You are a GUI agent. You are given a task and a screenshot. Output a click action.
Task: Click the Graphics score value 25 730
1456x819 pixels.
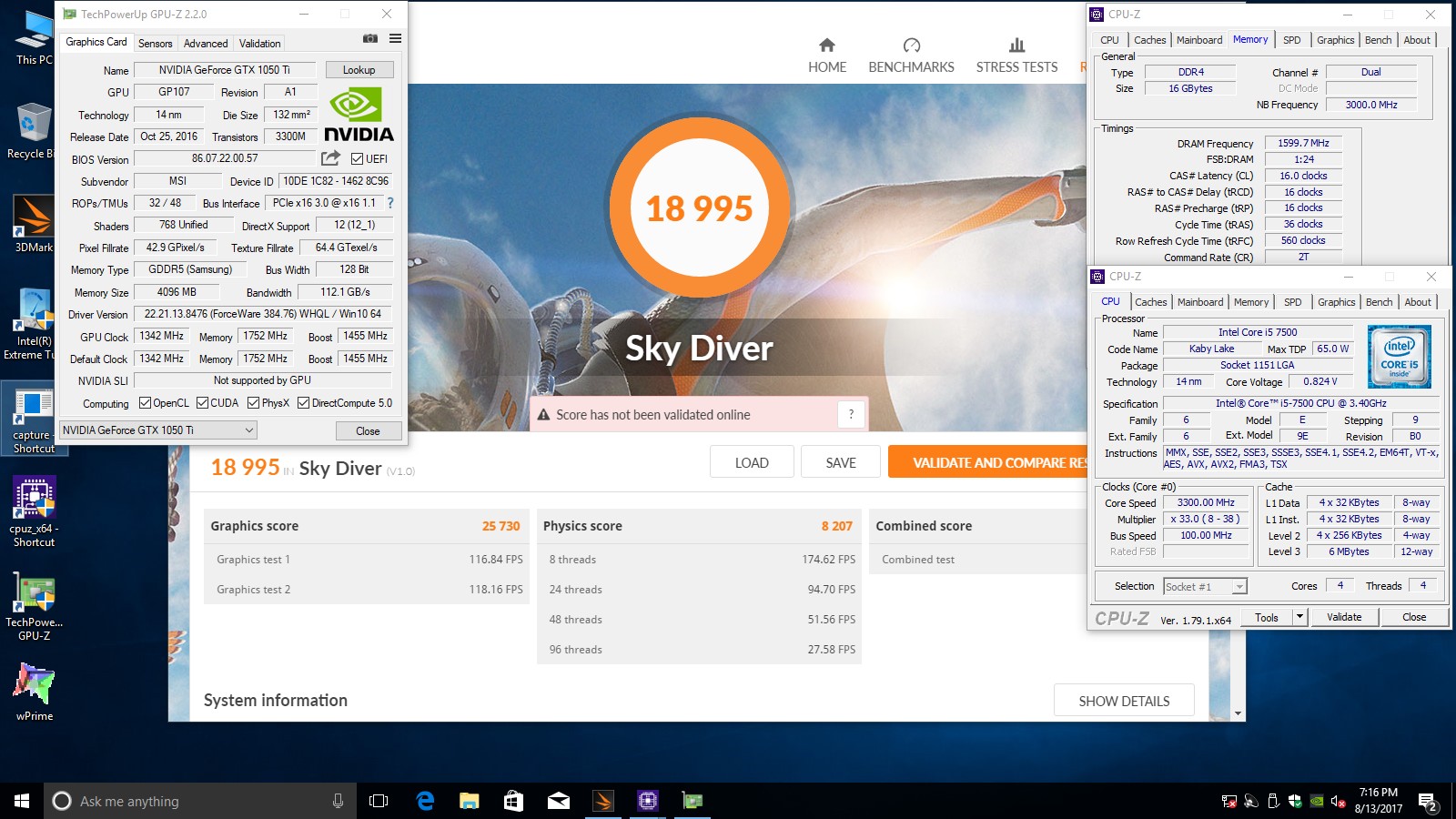pos(500,526)
